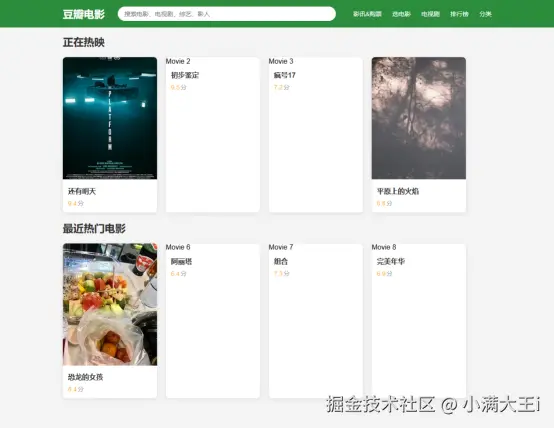
Task: Open the 平原上的火焰 poster image
Action: (419, 118)
